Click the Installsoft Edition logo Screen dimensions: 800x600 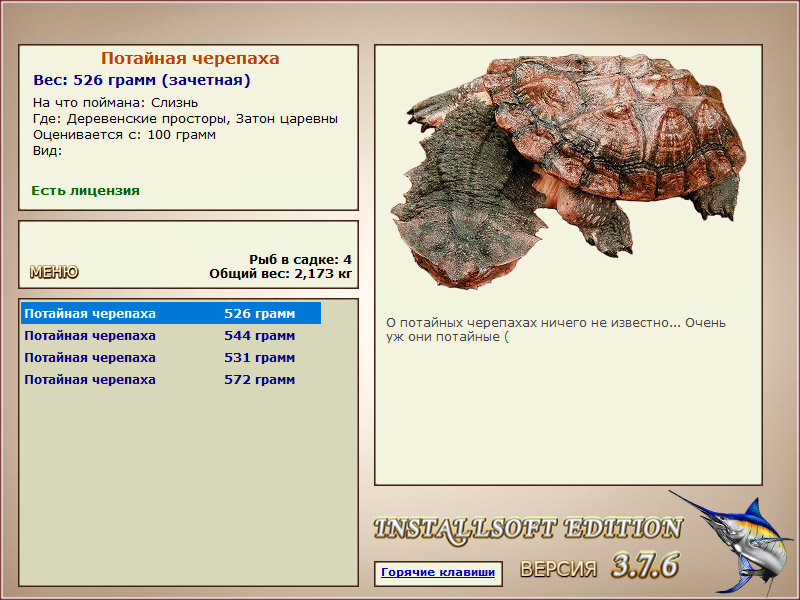[x=528, y=530]
